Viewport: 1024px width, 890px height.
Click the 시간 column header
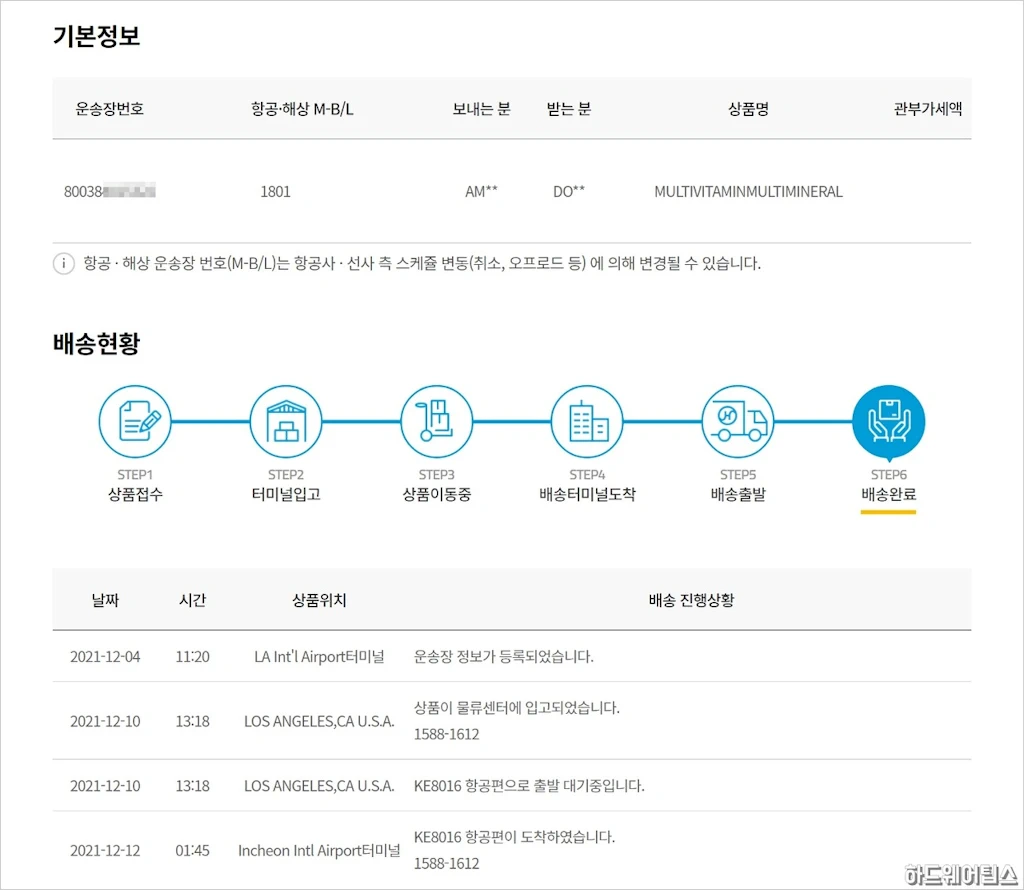193,600
